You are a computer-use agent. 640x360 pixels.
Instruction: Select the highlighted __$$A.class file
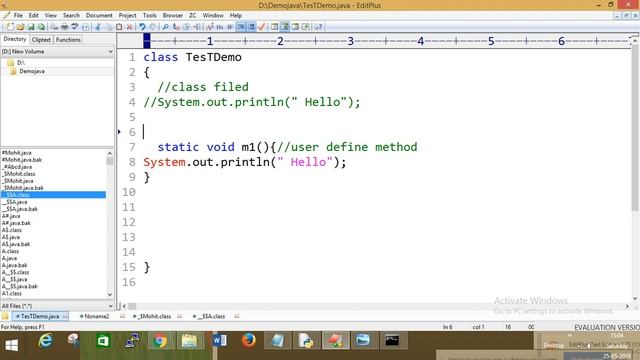click(x=53, y=195)
